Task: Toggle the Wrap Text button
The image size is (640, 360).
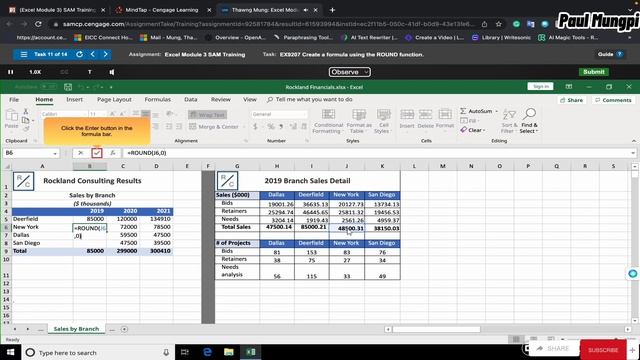Action: [x=208, y=115]
